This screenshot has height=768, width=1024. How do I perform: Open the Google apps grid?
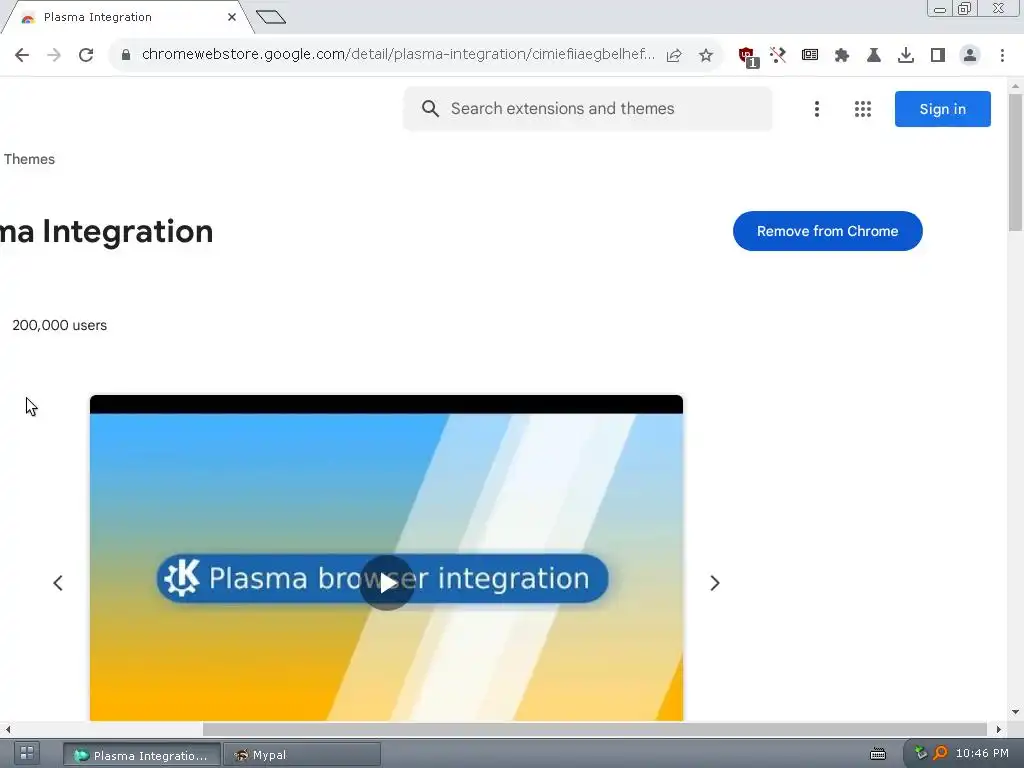(x=863, y=109)
